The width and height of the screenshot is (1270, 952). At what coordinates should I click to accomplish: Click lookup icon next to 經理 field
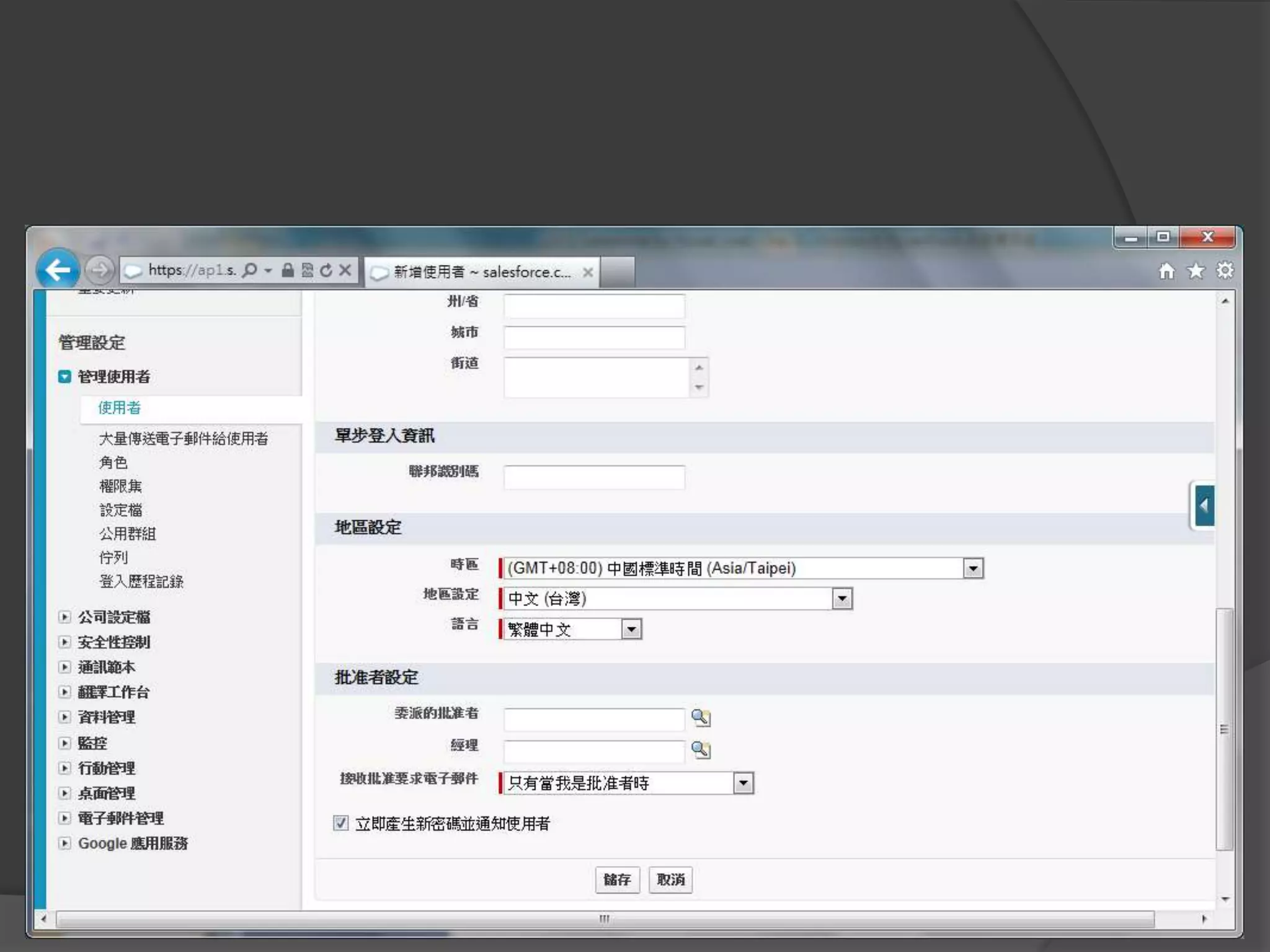(x=700, y=750)
